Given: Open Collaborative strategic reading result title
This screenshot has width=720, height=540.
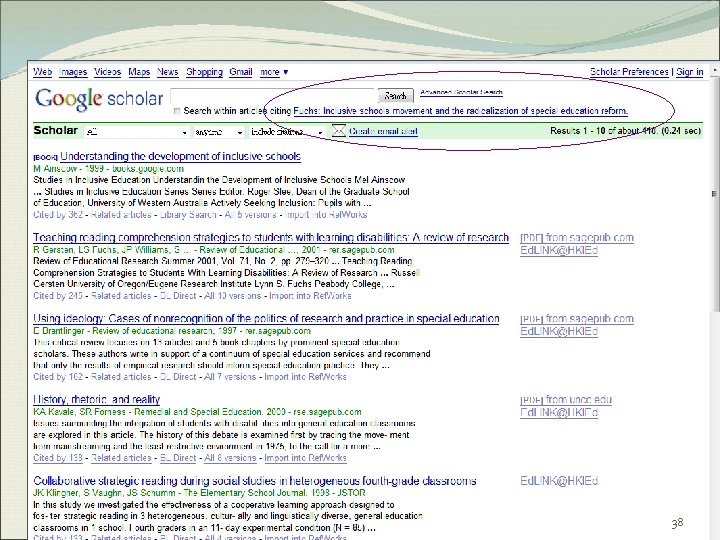Looking at the screenshot, I should (x=255, y=481).
